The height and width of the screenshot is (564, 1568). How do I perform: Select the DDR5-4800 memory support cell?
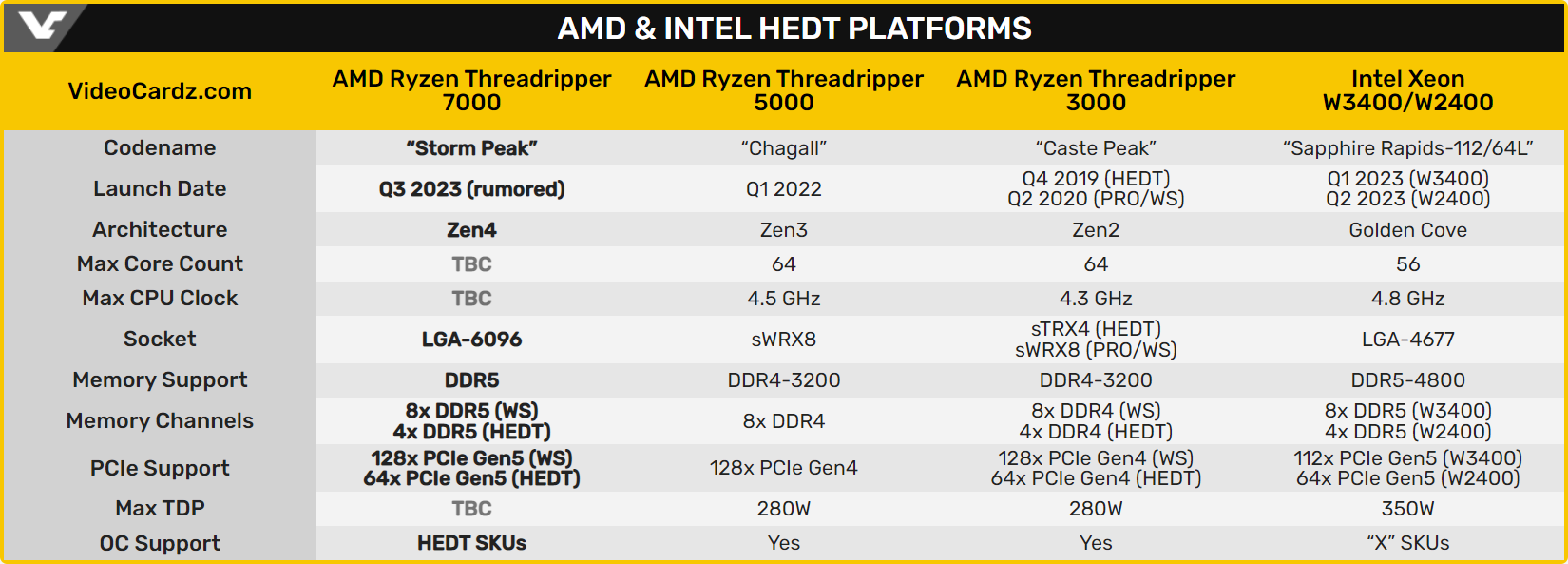1407,380
